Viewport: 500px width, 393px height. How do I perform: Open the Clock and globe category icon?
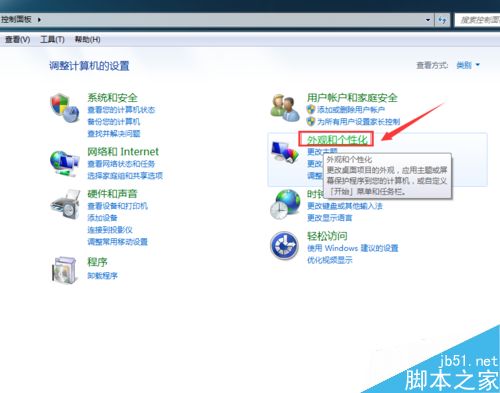[x=285, y=204]
